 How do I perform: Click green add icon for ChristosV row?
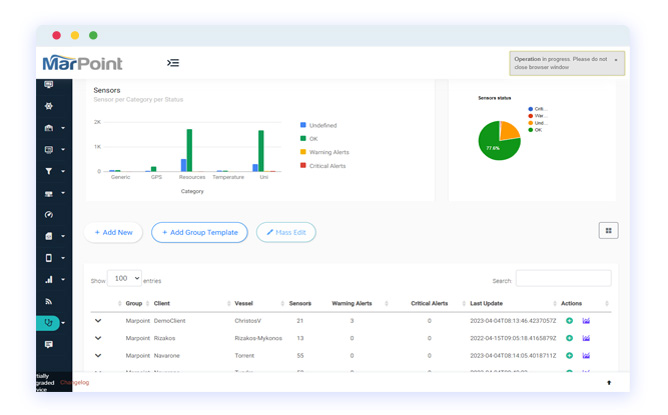569,321
